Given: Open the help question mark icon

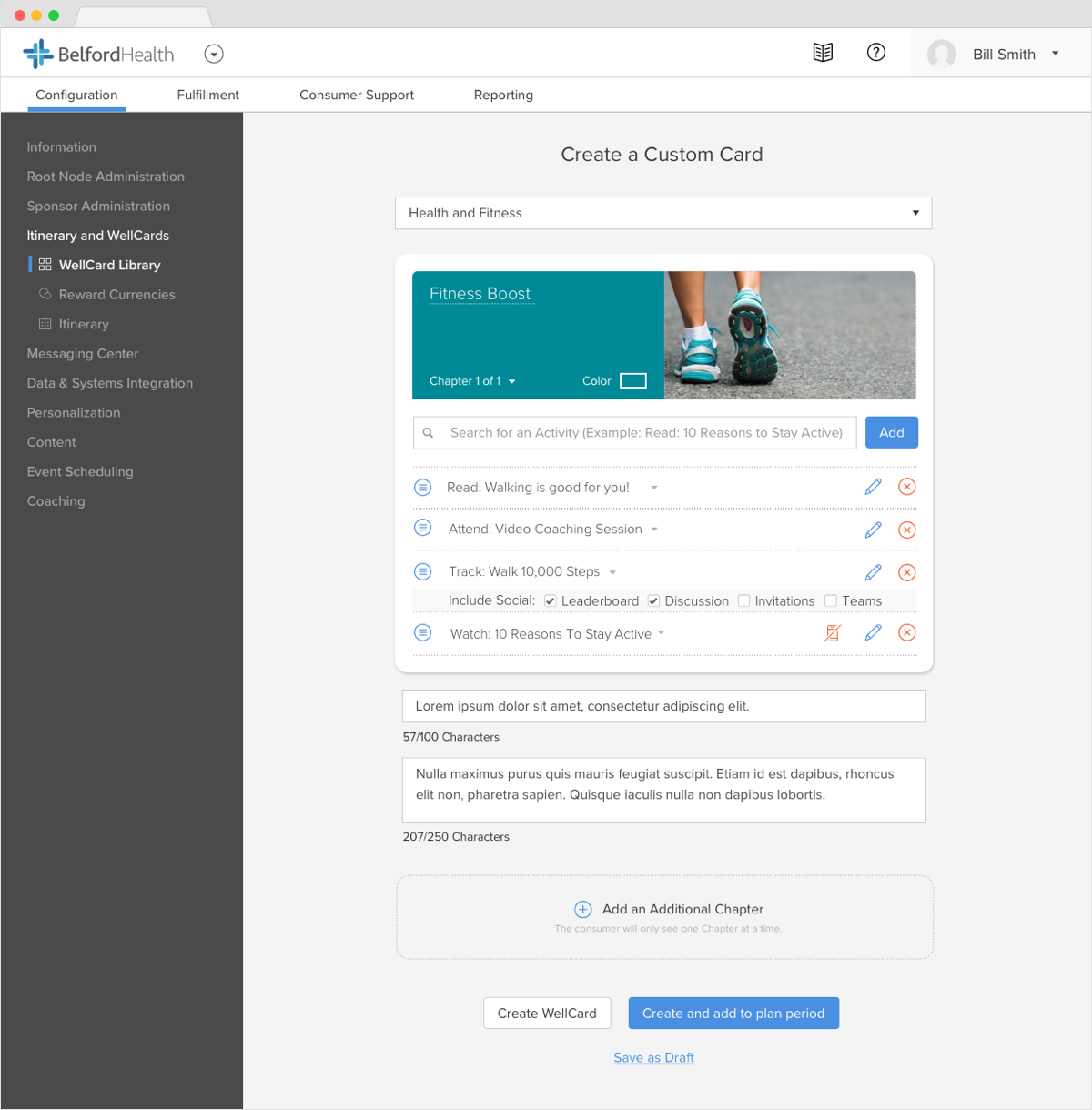Looking at the screenshot, I should pos(876,52).
